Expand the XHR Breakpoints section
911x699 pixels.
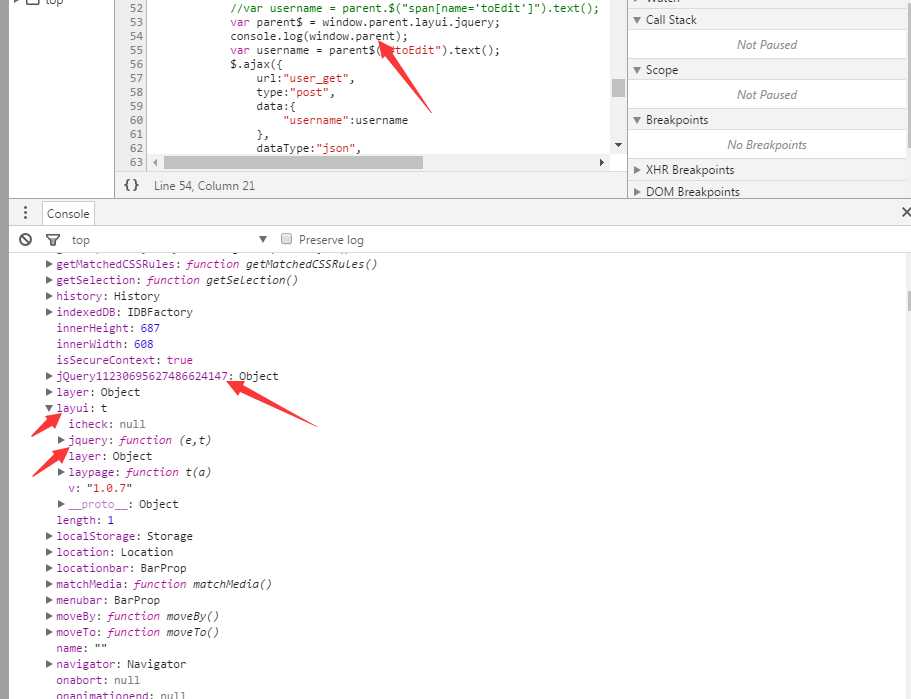click(x=637, y=170)
